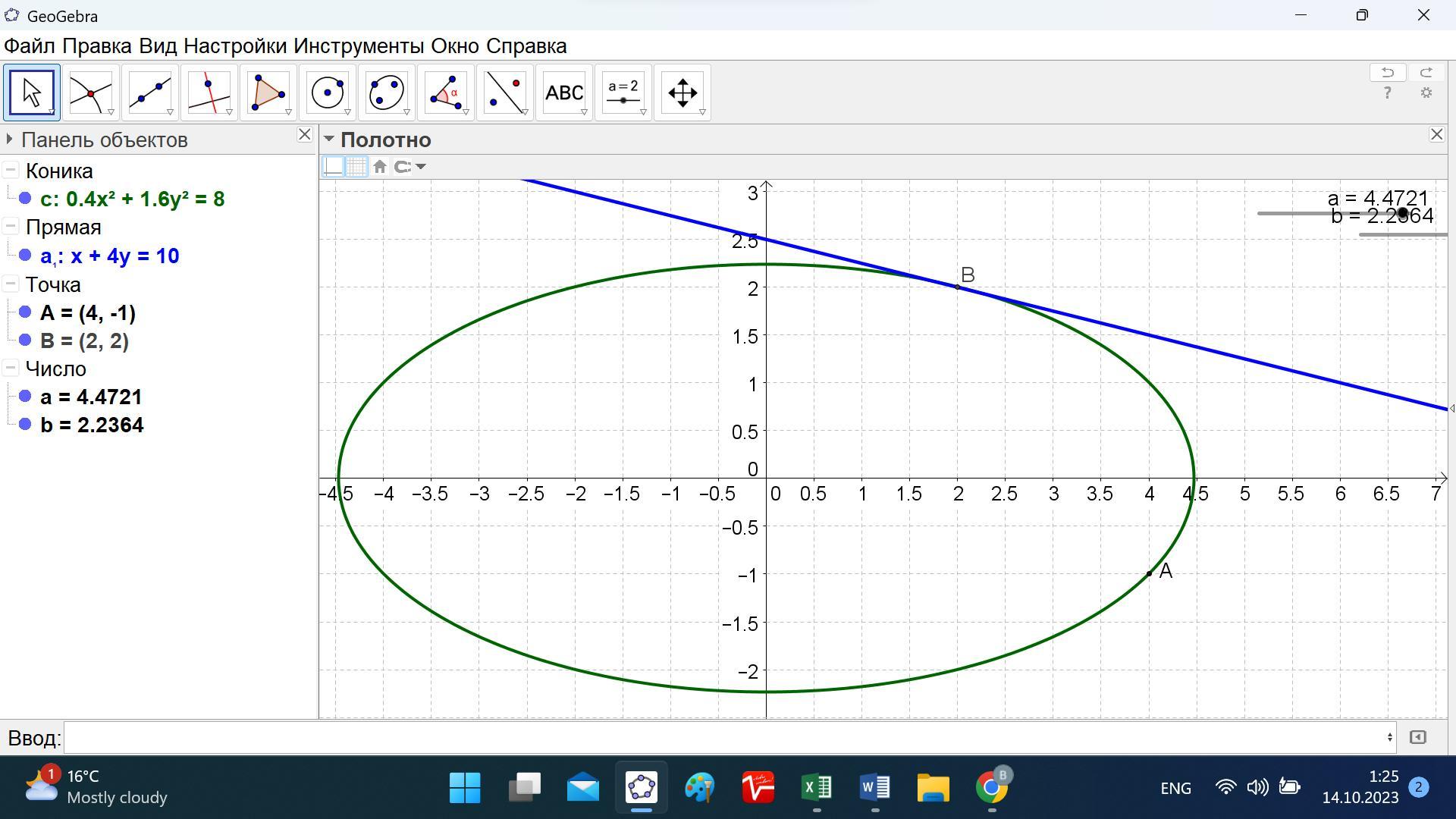1456x819 pixels.
Task: Open the Справка menu
Action: pos(526,45)
